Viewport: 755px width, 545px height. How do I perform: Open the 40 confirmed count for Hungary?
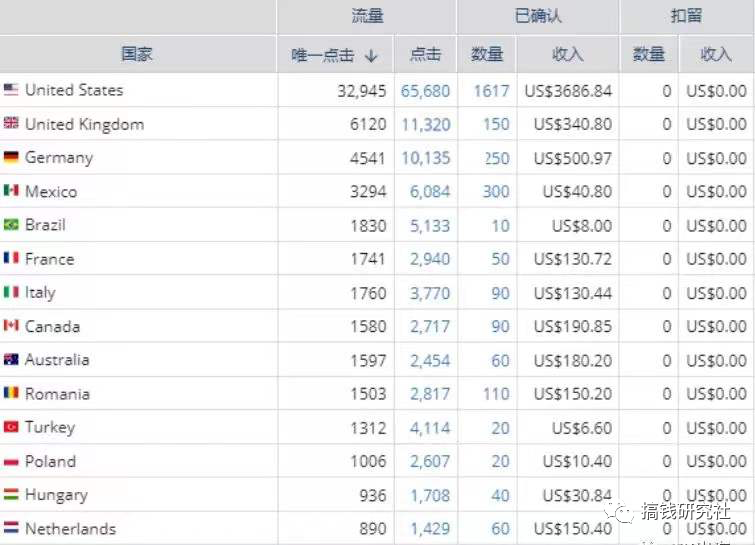point(500,495)
